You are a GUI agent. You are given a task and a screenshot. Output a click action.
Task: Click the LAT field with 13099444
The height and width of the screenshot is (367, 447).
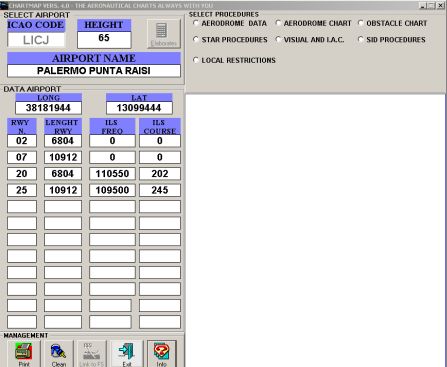coord(139,108)
